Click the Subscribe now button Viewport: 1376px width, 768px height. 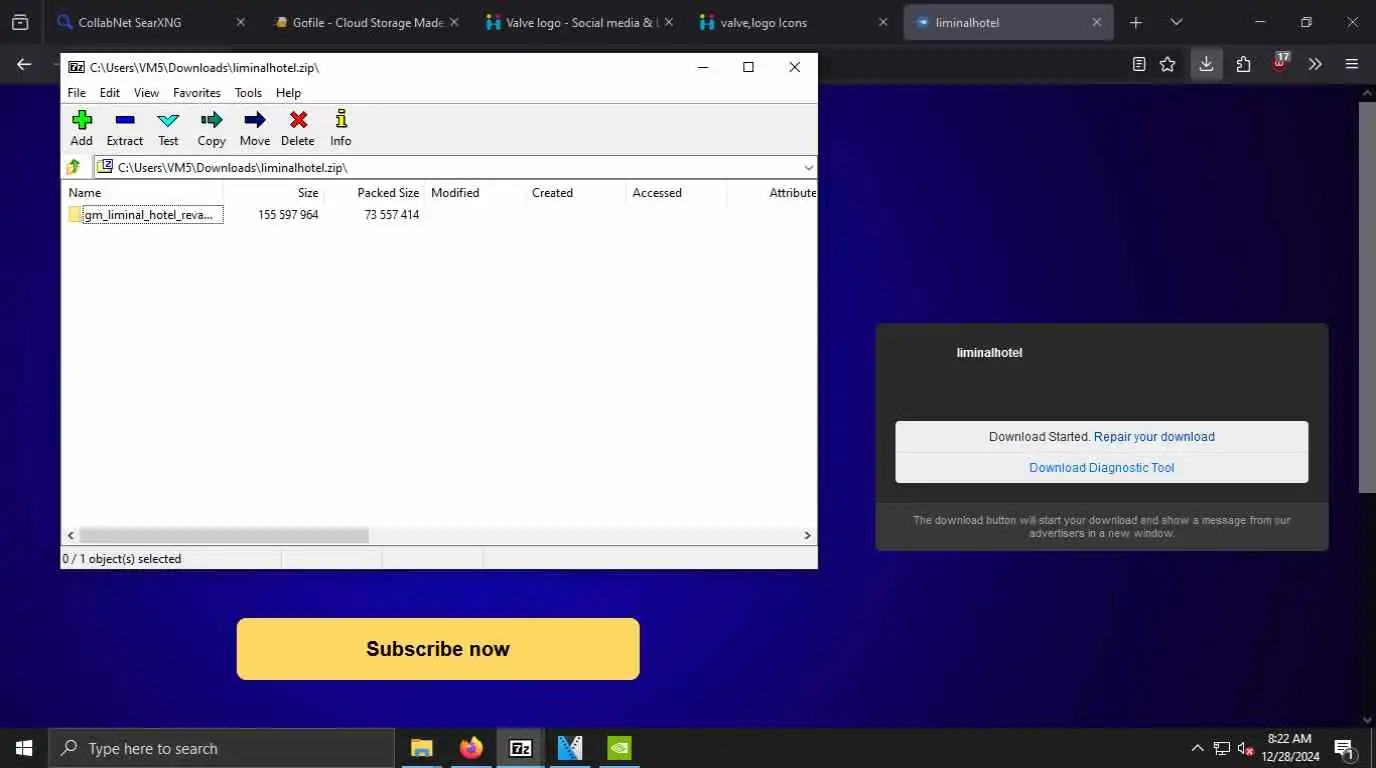point(438,649)
